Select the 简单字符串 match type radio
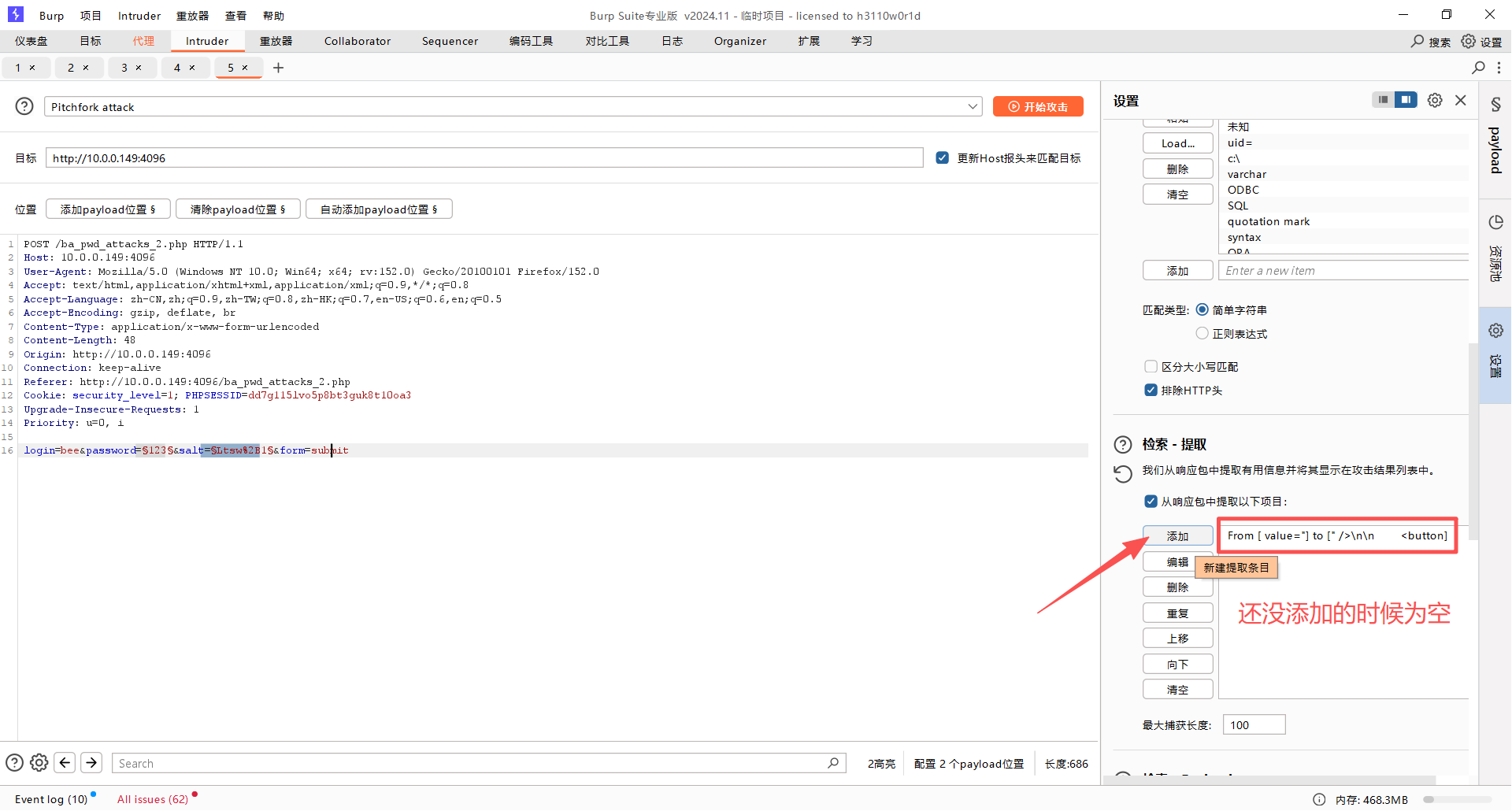Image resolution: width=1512 pixels, height=811 pixels. coord(1202,309)
